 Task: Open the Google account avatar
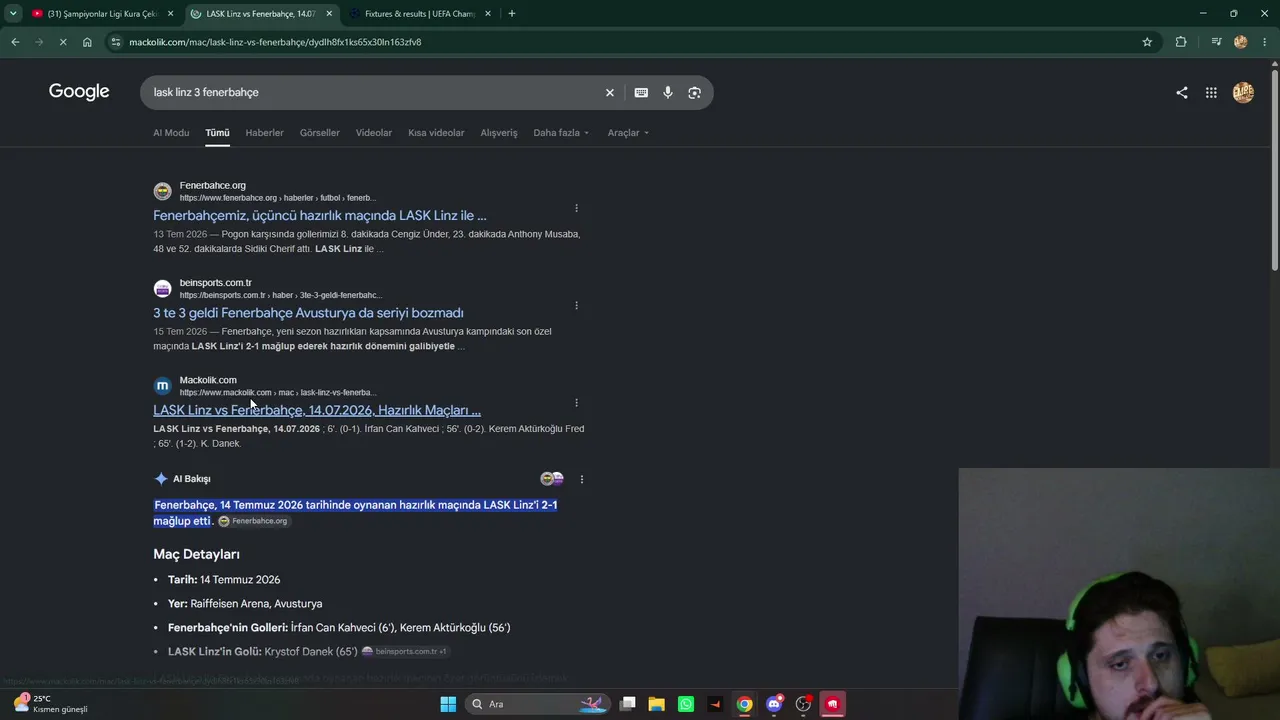[1243, 92]
